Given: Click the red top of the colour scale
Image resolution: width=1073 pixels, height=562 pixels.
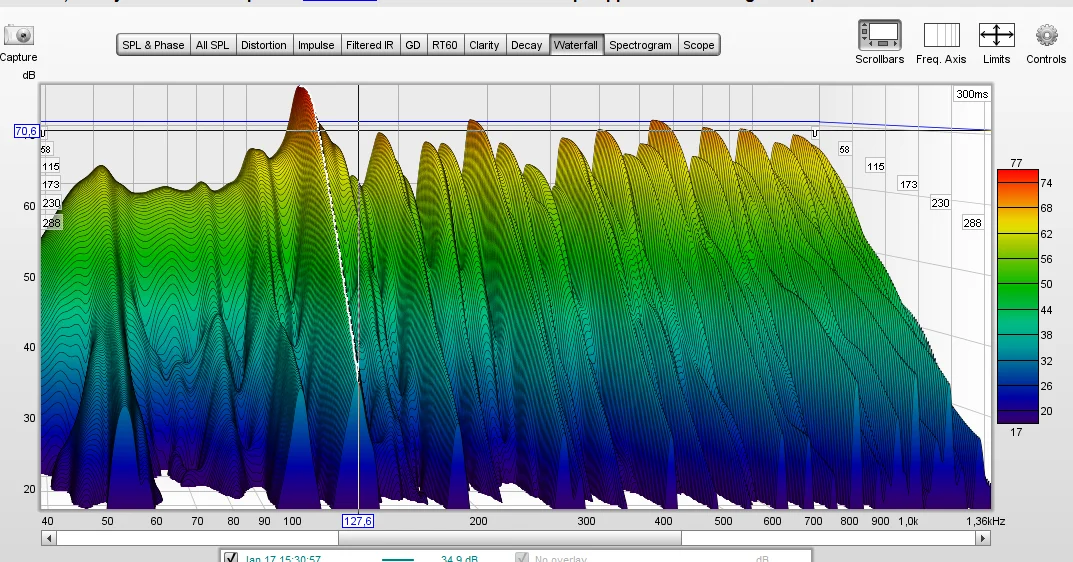Looking at the screenshot, I should click(x=1018, y=175).
